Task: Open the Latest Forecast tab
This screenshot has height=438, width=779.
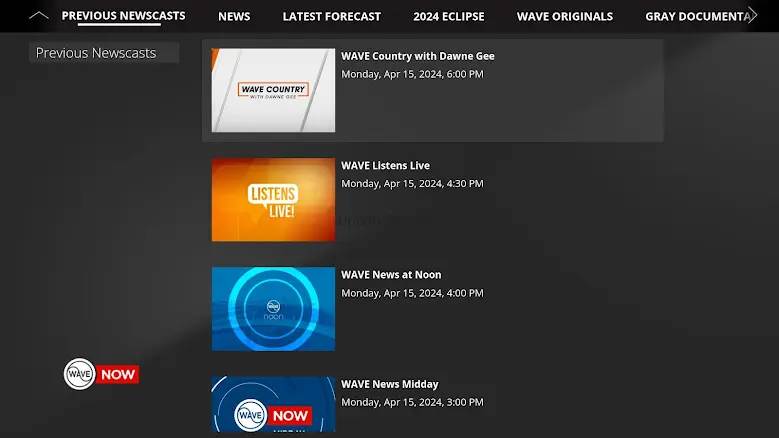Action: click(331, 16)
